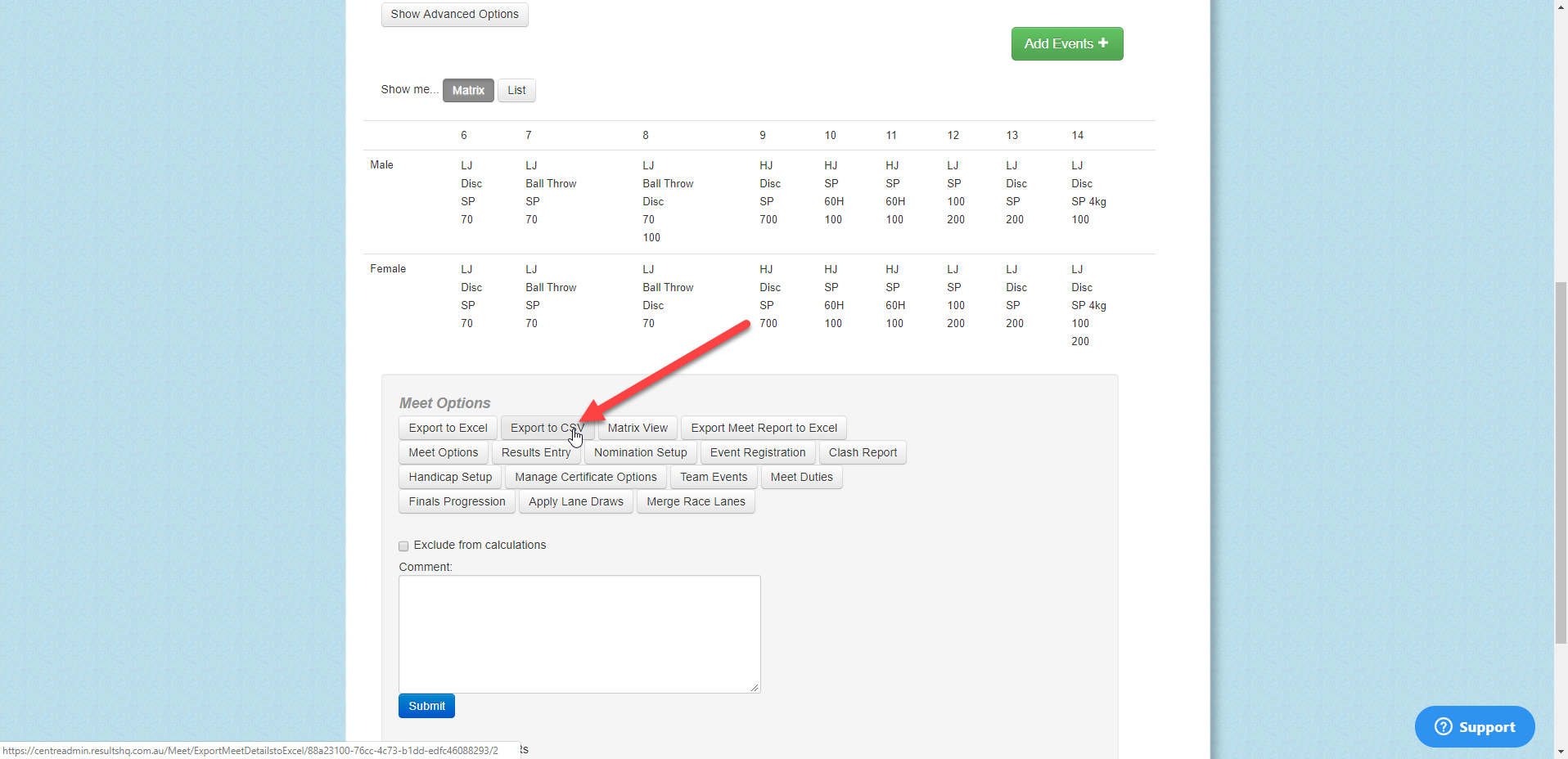Image resolution: width=1568 pixels, height=759 pixels.
Task: Click Male age 6 LJ event
Action: 466,165
